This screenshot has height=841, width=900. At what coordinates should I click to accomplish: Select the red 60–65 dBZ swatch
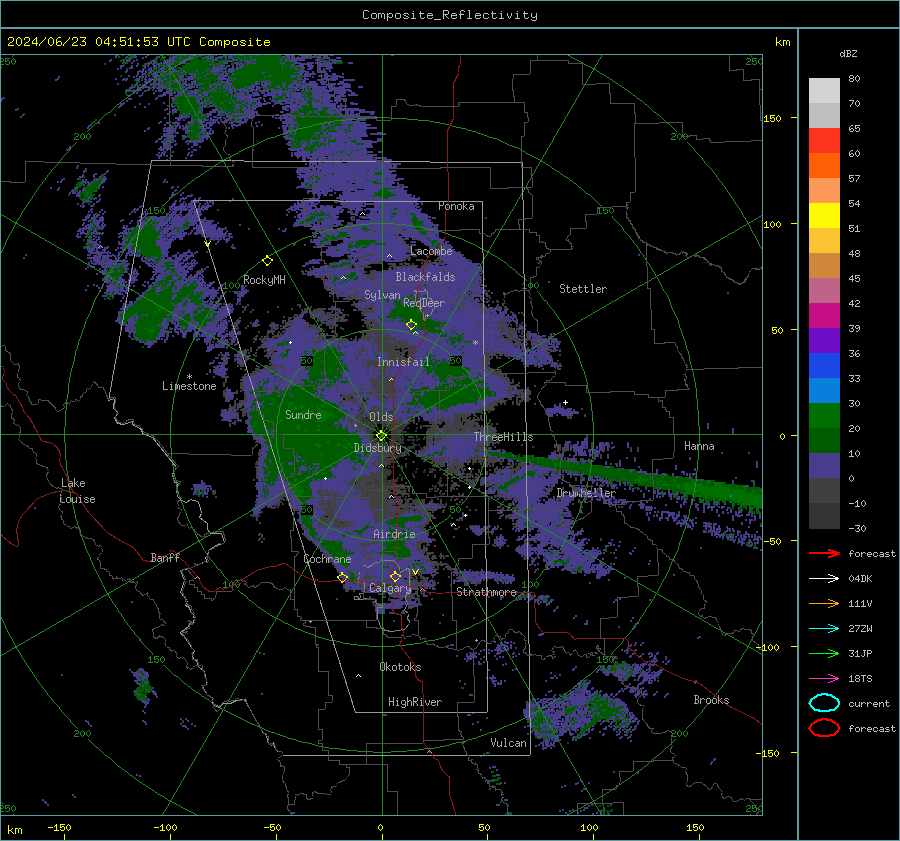pos(824,141)
